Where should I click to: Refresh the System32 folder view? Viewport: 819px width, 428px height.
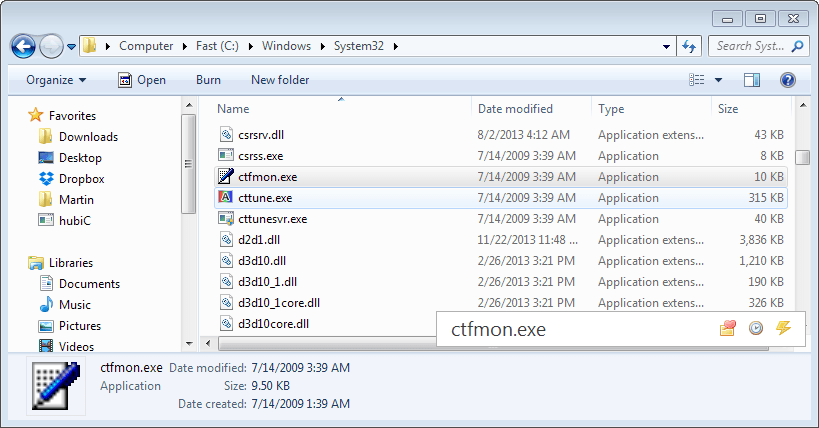pos(689,46)
